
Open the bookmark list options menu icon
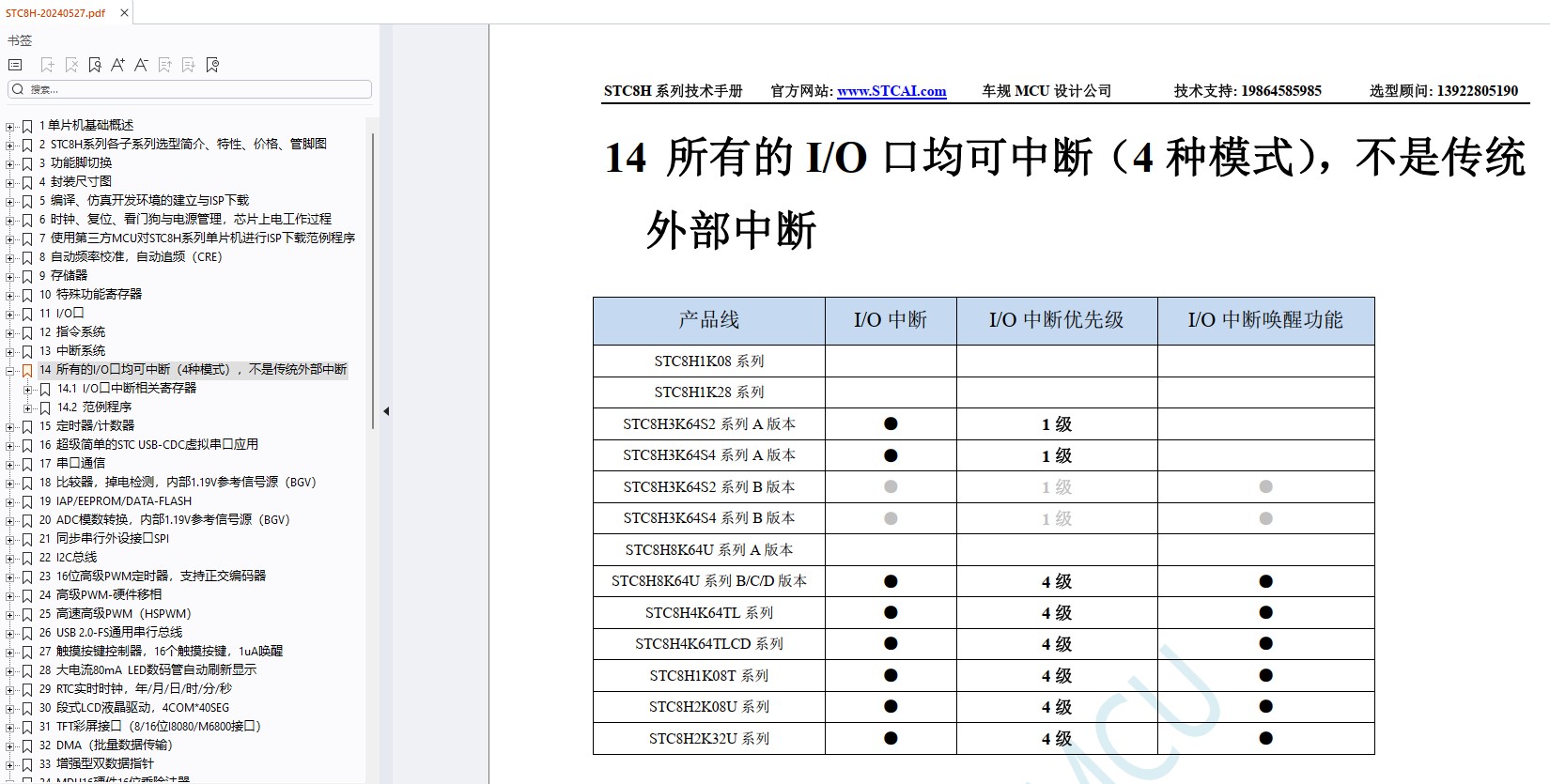pos(15,65)
